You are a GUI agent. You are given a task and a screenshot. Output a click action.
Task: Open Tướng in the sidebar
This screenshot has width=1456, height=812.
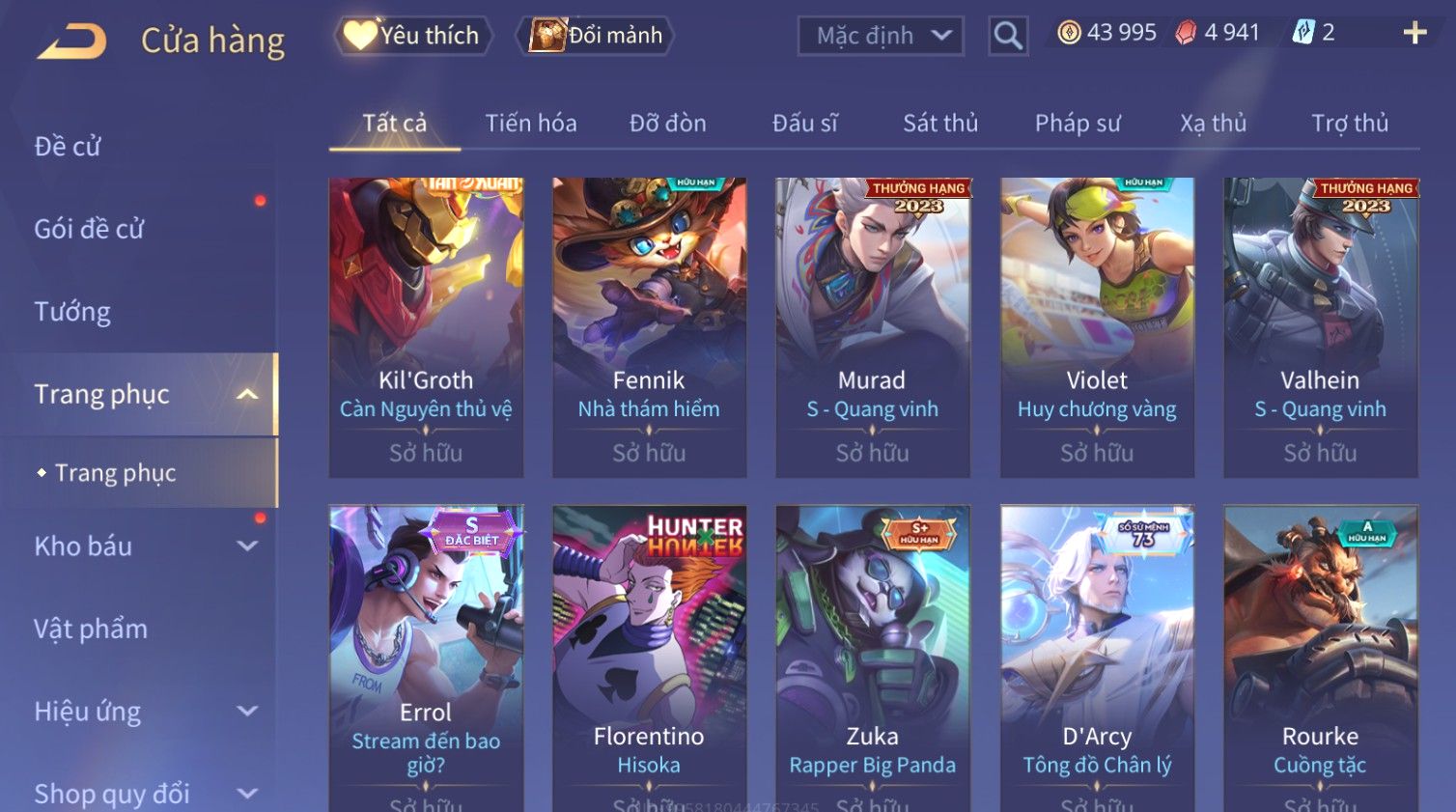[x=72, y=312]
